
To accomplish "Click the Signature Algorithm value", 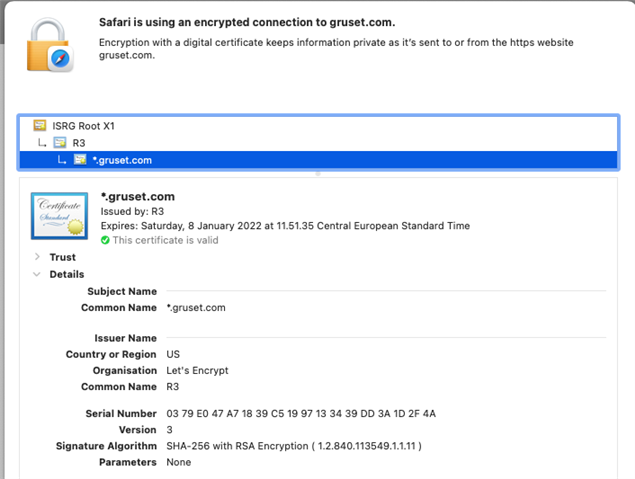I will tap(294, 446).
